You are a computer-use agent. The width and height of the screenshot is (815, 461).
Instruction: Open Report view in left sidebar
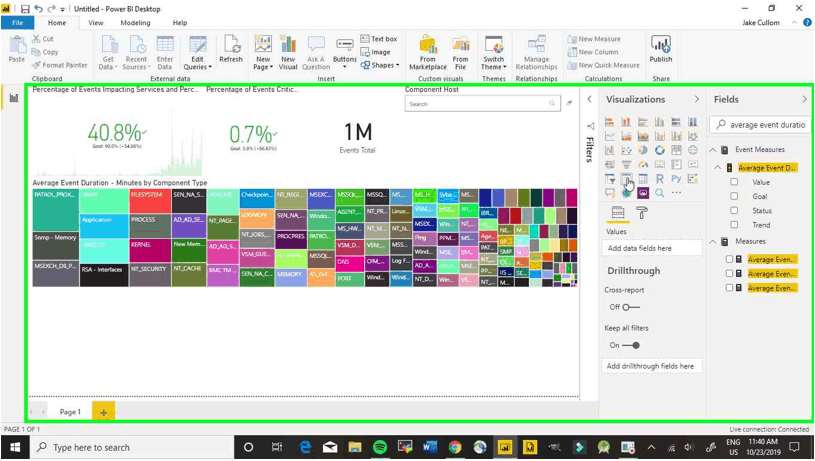click(x=14, y=98)
